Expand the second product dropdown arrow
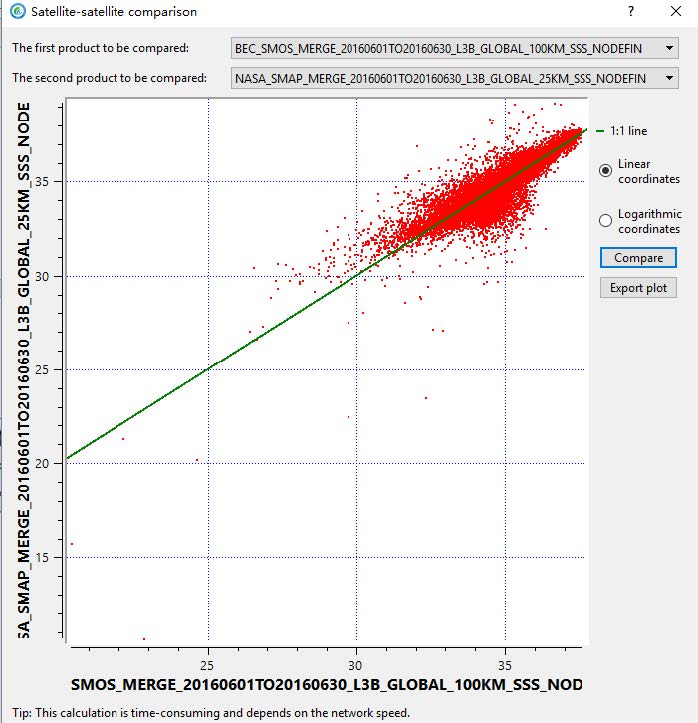This screenshot has height=723, width=698. click(x=669, y=78)
